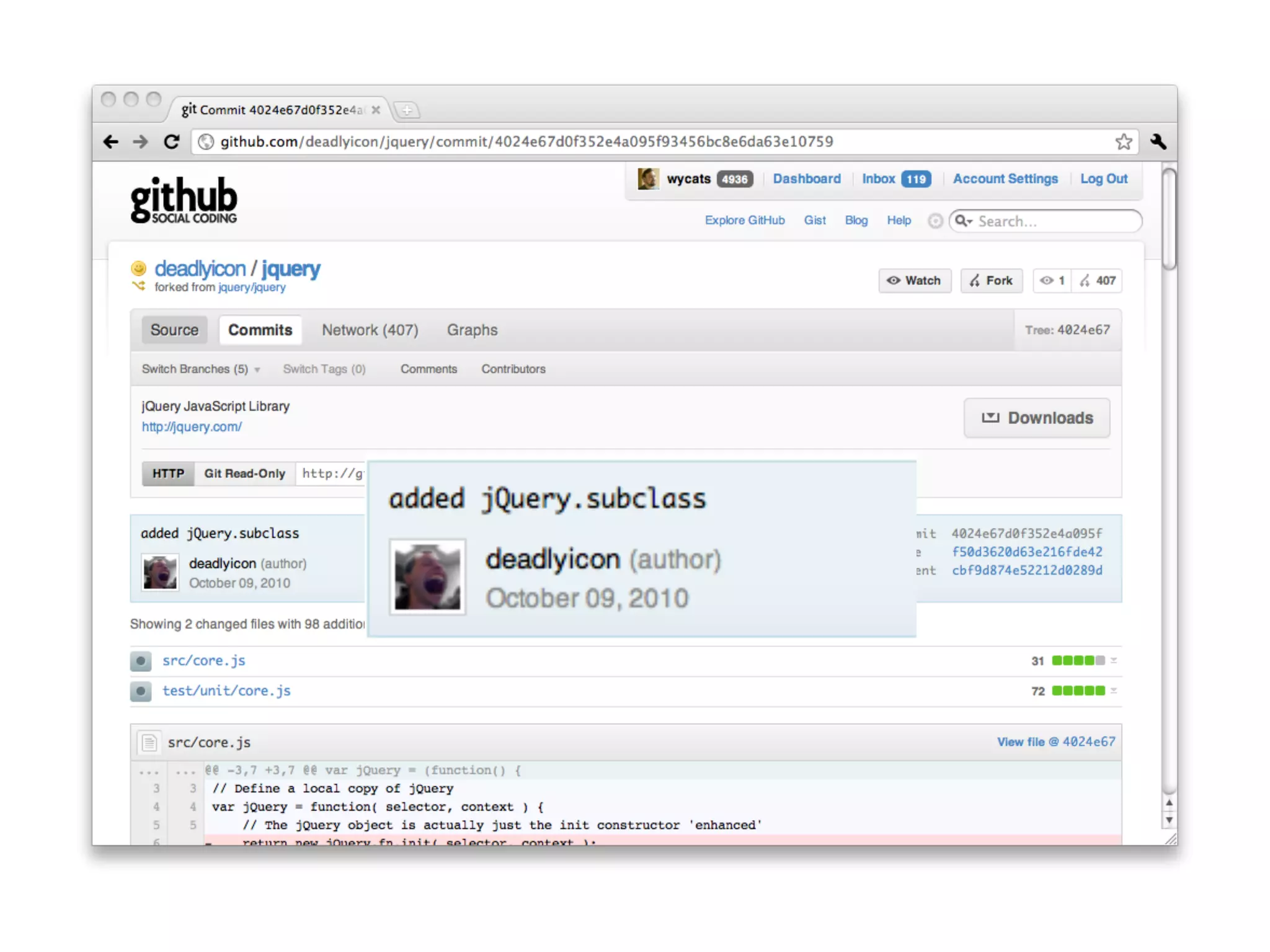Click the src/core.js file icon in diff header

pos(149,742)
